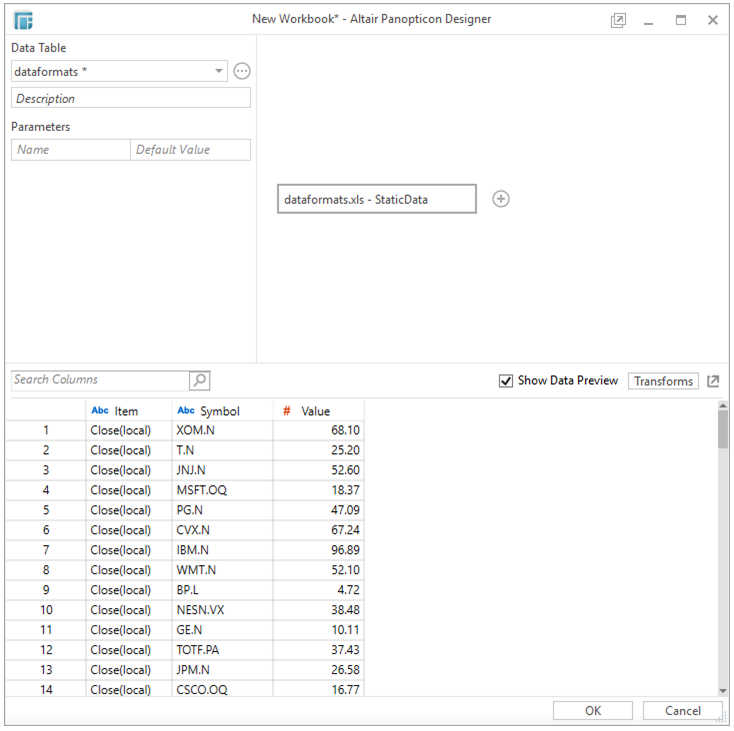Click Close(local) in row 10
Image resolution: width=734 pixels, height=731 pixels.
(129, 610)
